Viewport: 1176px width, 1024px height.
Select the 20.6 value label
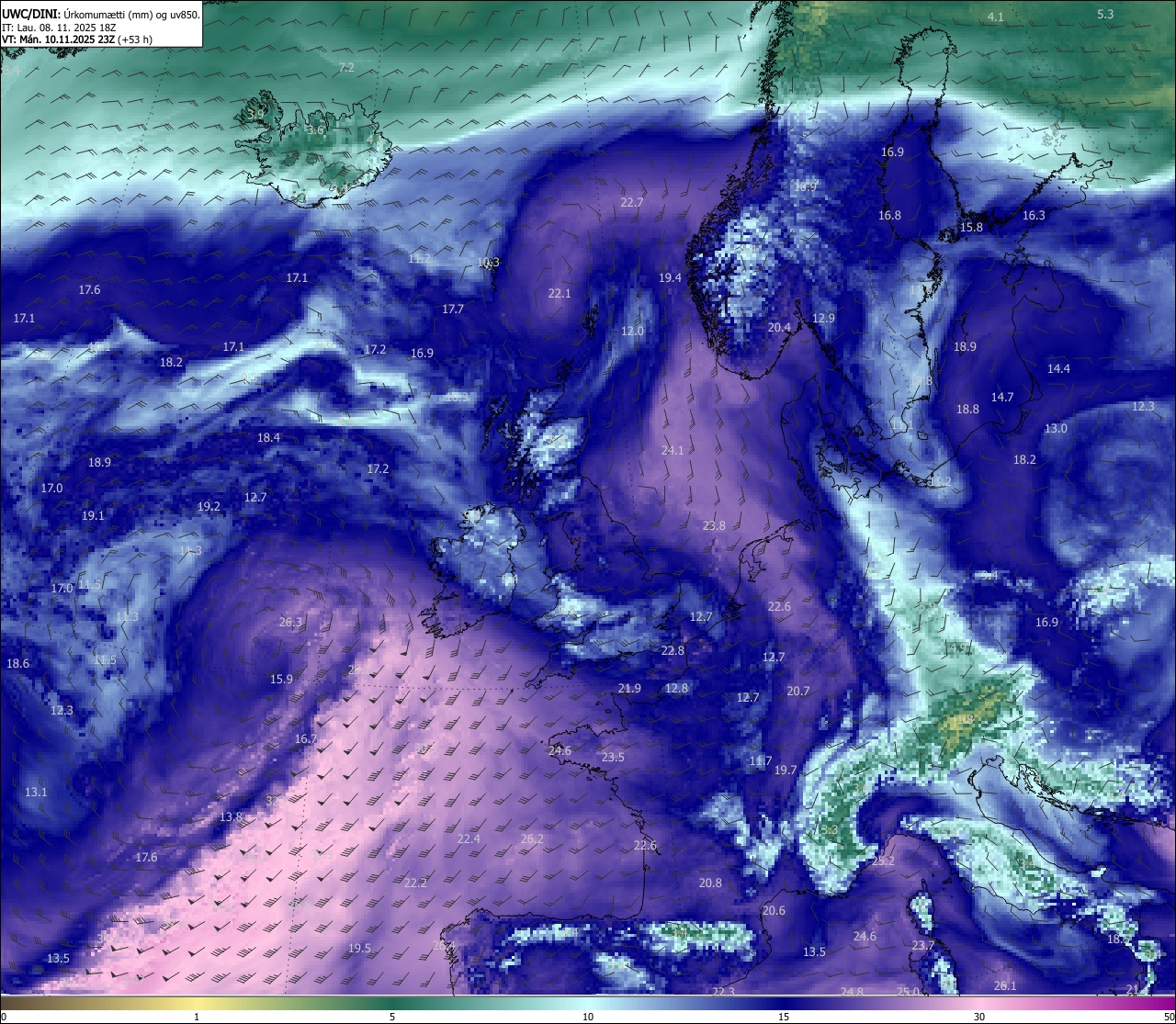tap(774, 910)
